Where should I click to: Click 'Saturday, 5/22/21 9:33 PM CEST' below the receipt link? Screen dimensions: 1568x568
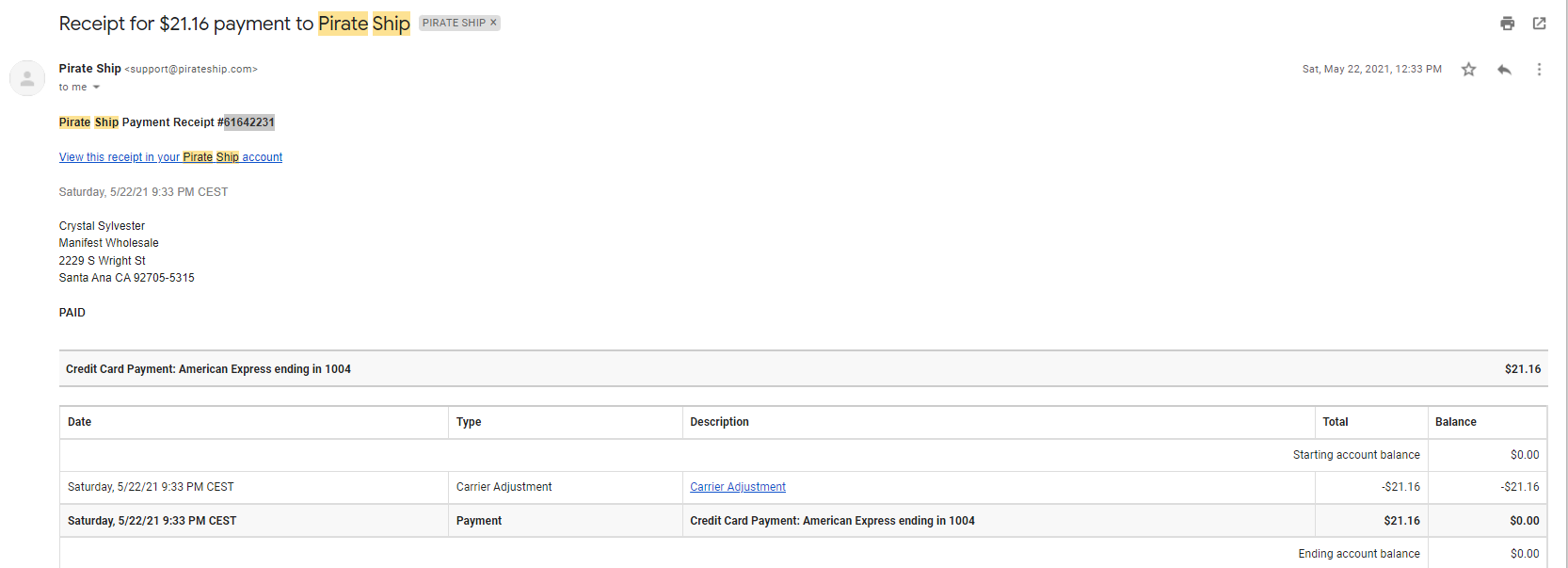pyautogui.click(x=143, y=192)
